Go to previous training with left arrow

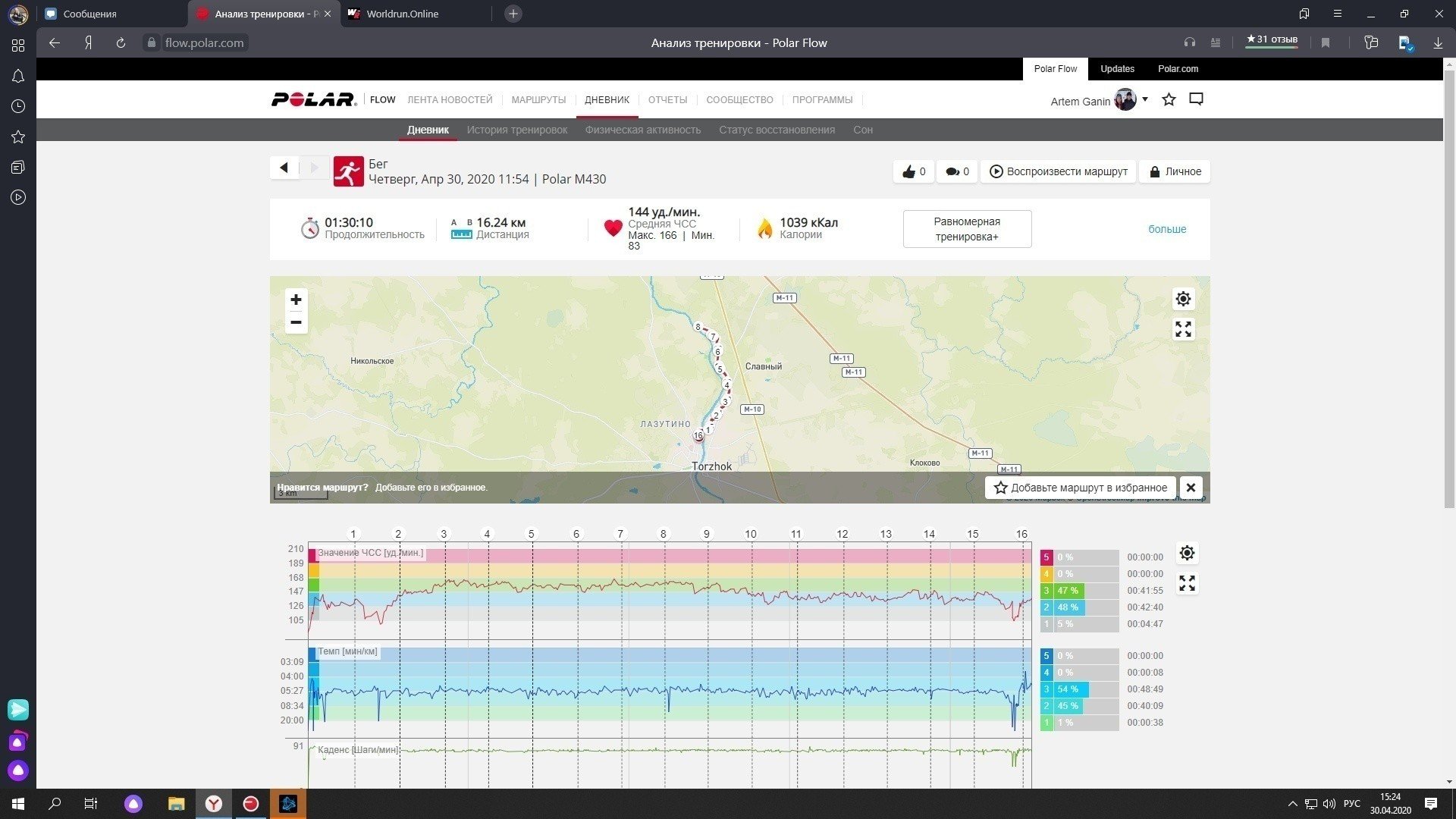pos(284,168)
